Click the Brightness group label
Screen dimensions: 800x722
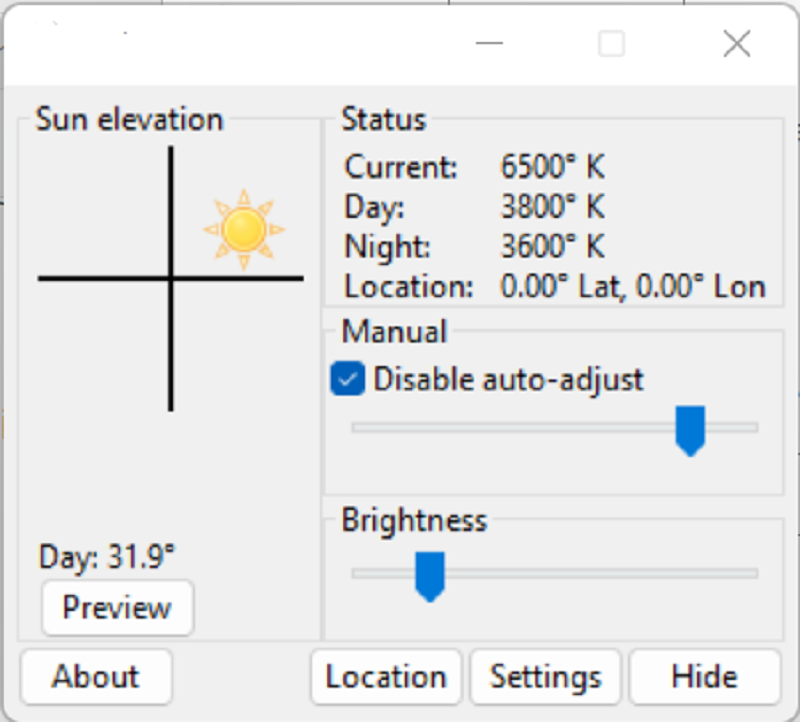coord(414,520)
